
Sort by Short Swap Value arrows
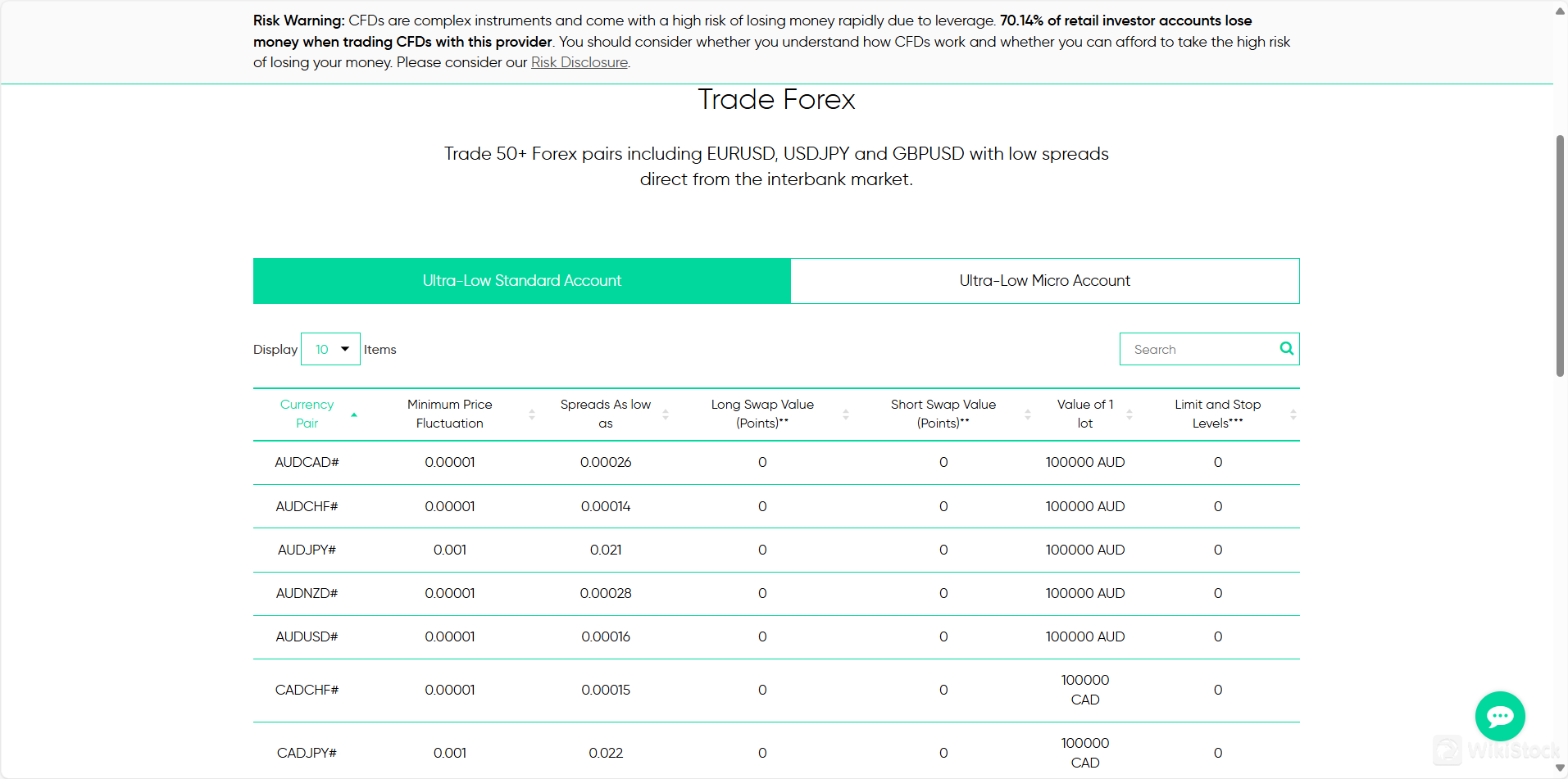1028,414
